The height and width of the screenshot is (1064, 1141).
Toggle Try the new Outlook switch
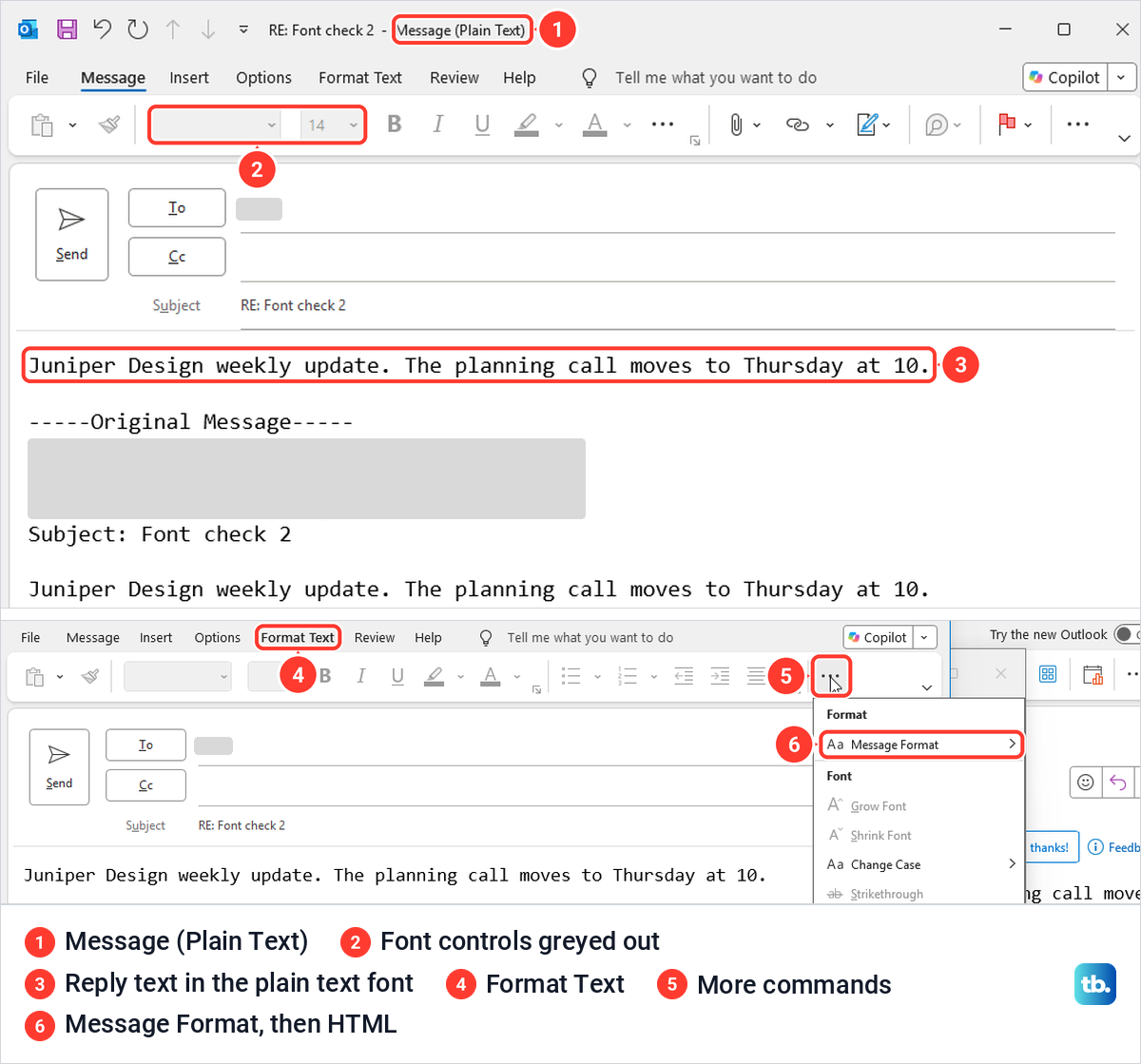tap(1128, 634)
